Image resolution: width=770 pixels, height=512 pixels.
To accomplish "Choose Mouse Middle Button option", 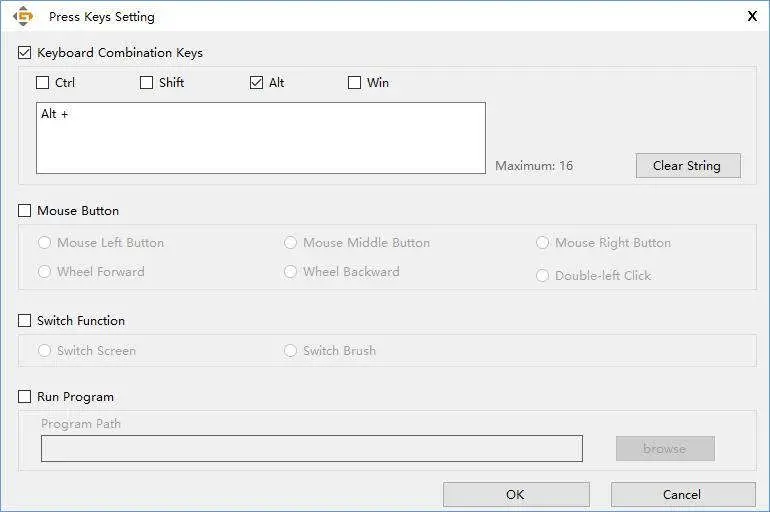I will click(291, 243).
